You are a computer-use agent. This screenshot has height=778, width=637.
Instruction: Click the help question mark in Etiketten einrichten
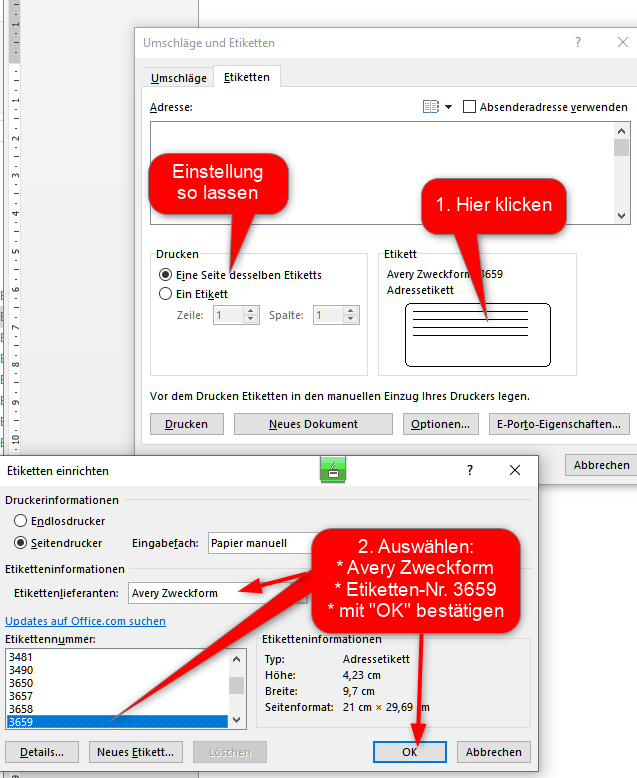point(470,470)
